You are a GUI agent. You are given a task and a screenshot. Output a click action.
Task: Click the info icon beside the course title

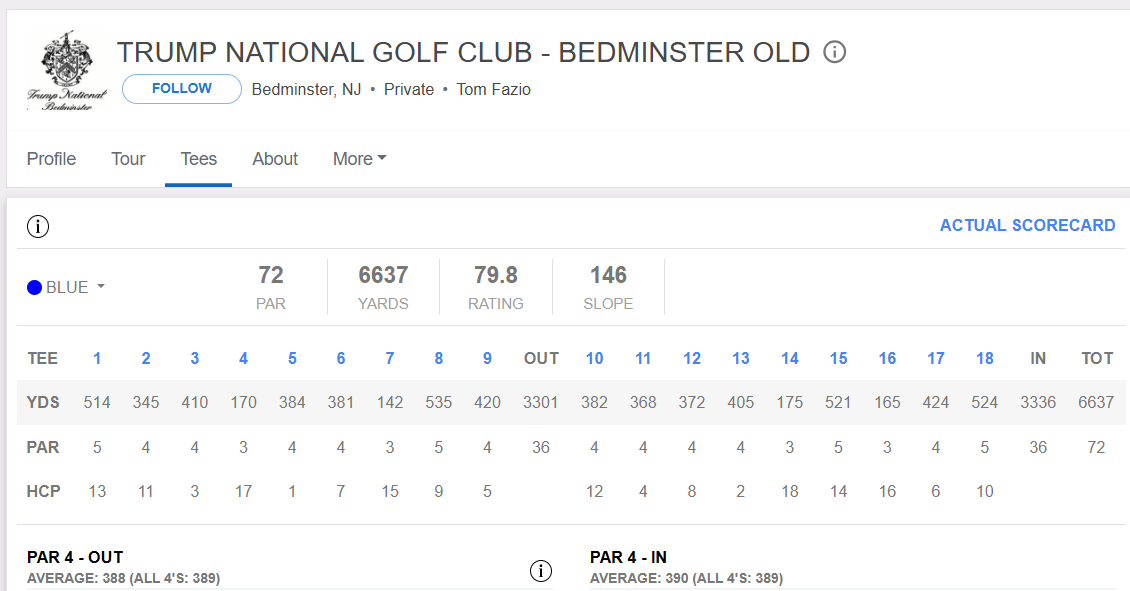[835, 52]
